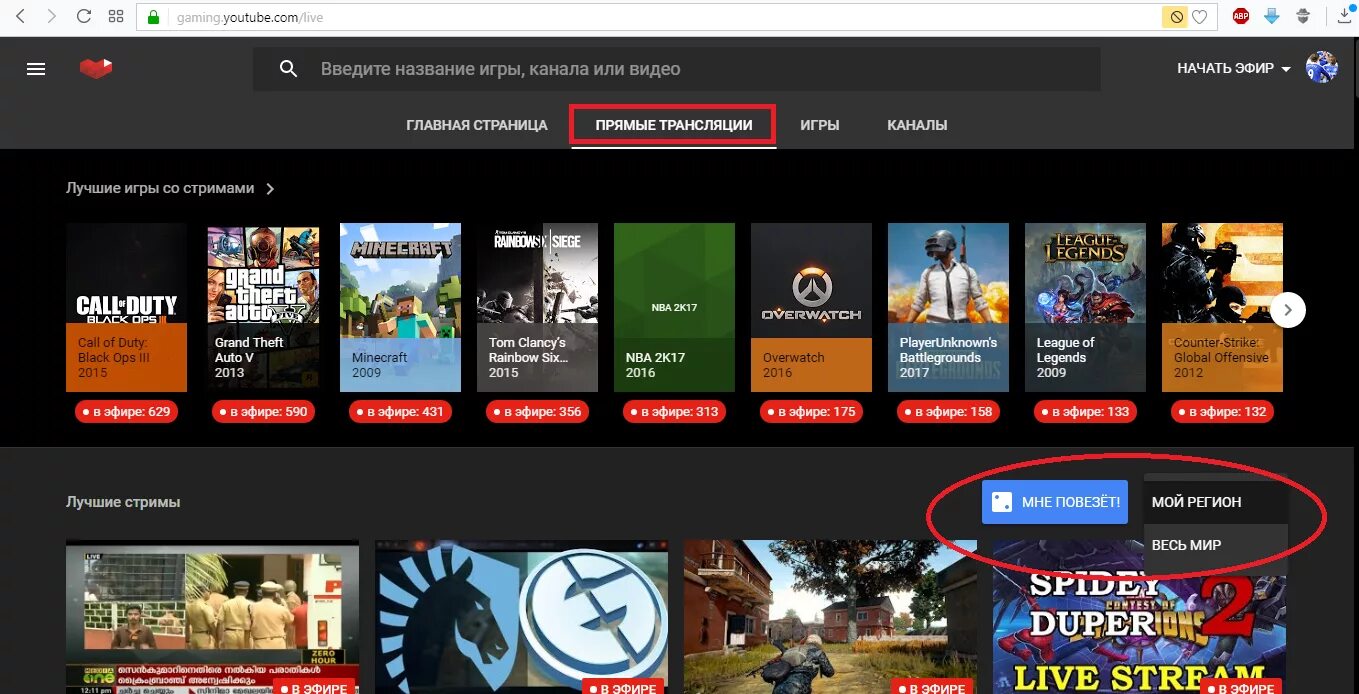Open PlayerUnknown's Battlegrounds game card
The image size is (1359, 694).
click(948, 307)
